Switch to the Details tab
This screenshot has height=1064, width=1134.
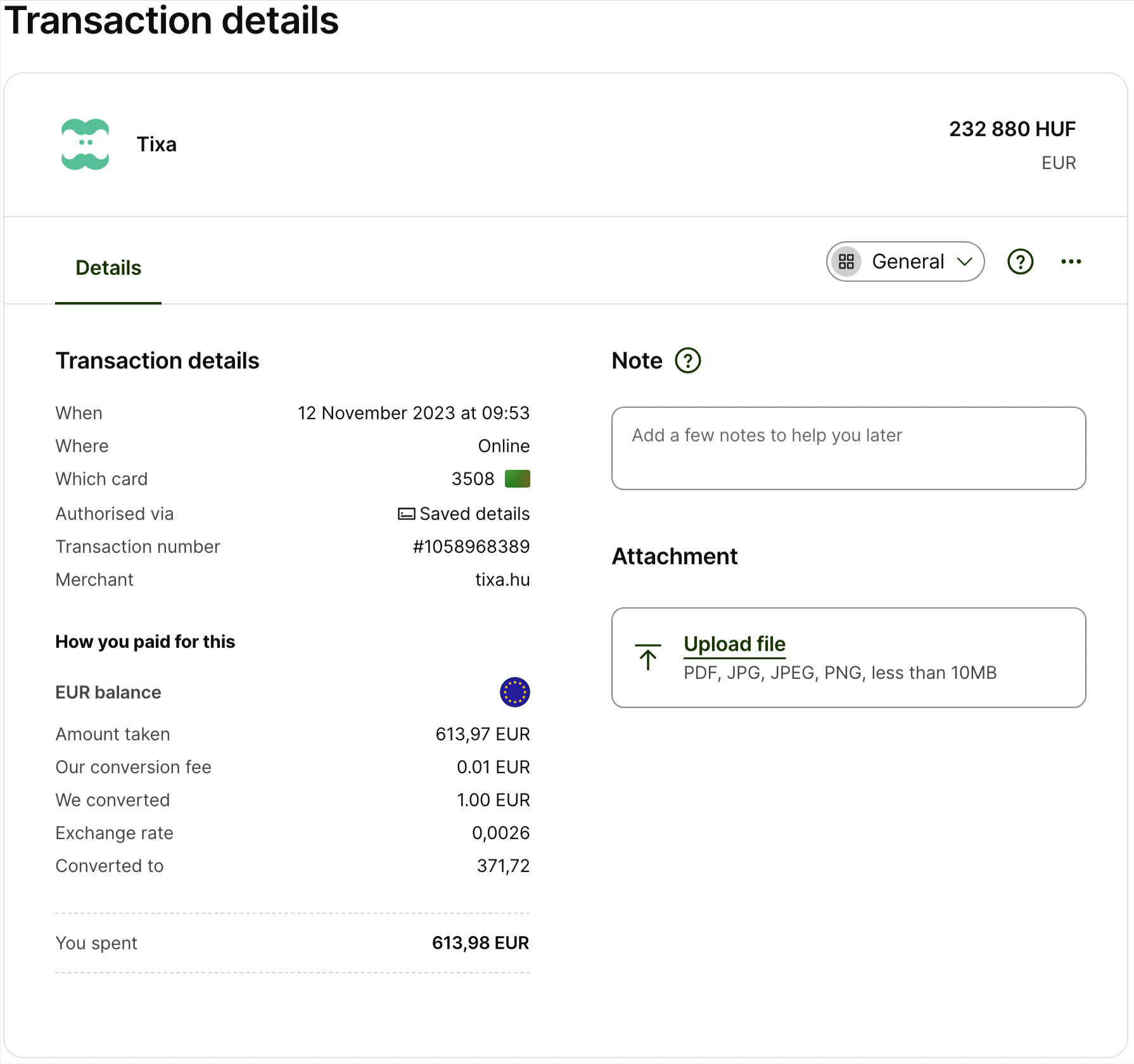tap(108, 268)
